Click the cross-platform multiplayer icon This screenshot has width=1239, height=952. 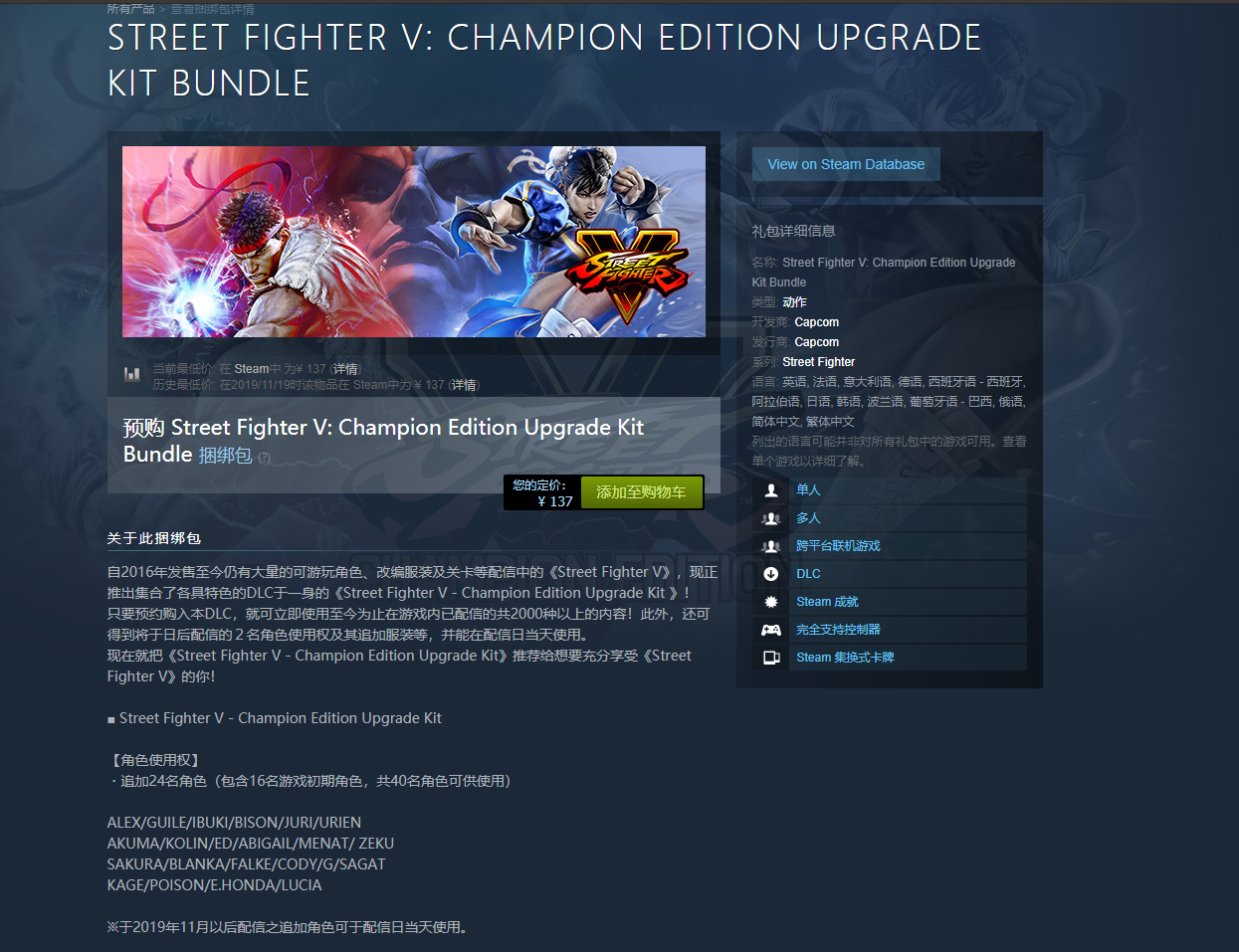point(770,546)
